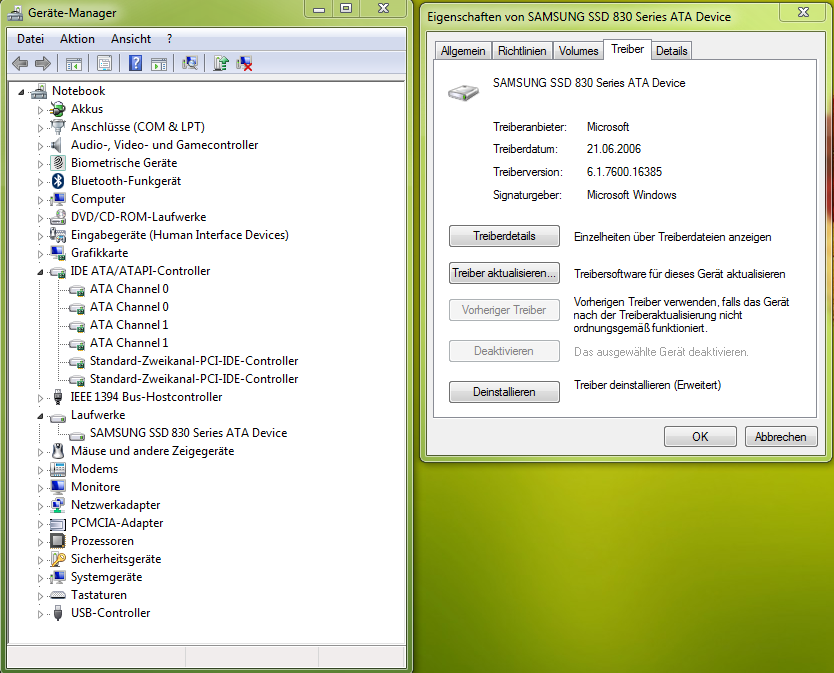This screenshot has height=673, width=834.
Task: Collapse the IDE ATA/ATAPI-Controller node
Action: 40,272
